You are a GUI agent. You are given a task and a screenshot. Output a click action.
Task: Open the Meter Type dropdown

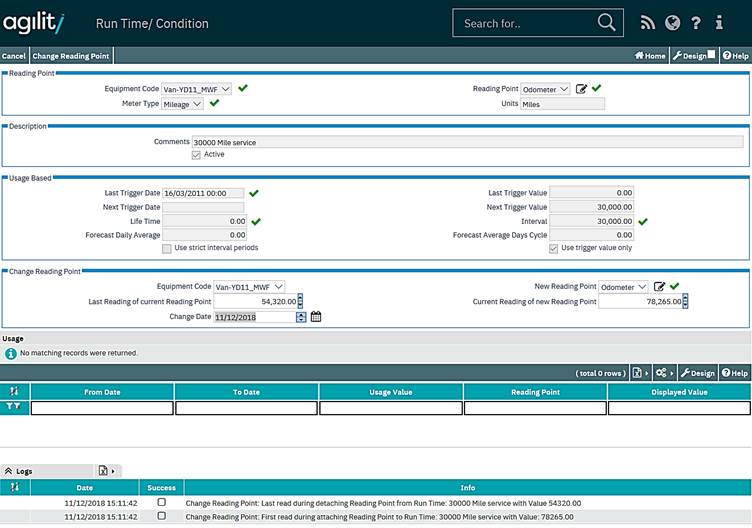point(183,103)
